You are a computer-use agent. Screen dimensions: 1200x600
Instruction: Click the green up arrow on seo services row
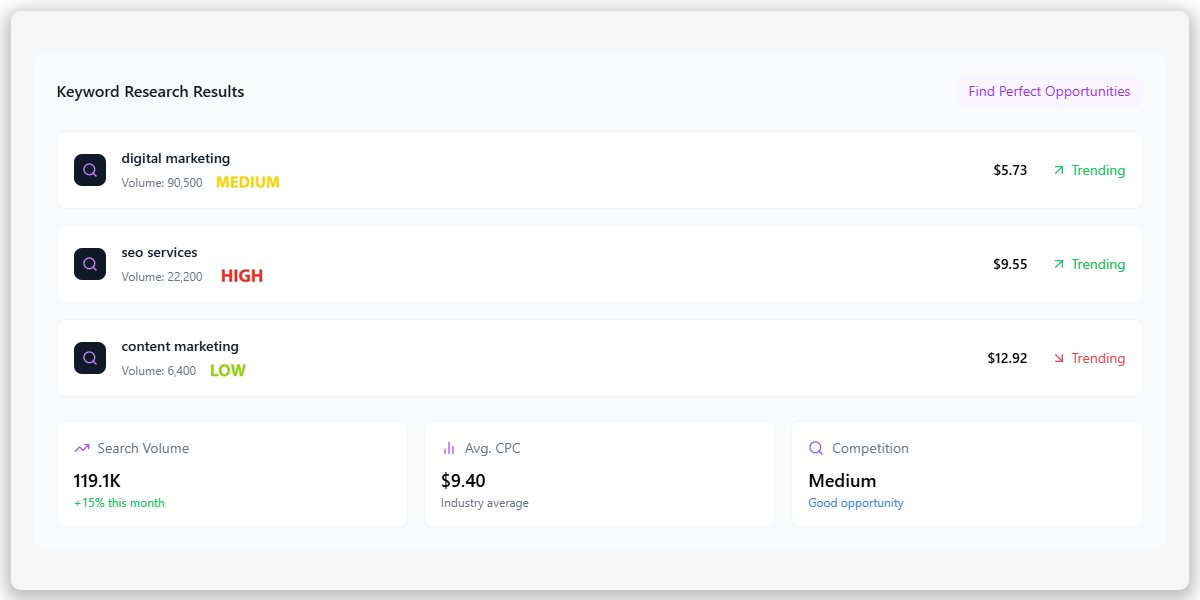[x=1059, y=264]
